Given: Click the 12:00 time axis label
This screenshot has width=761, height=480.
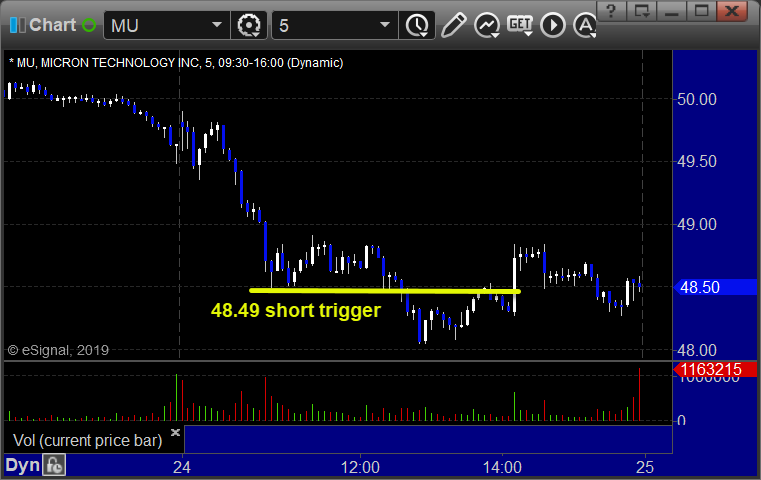Looking at the screenshot, I should [360, 467].
